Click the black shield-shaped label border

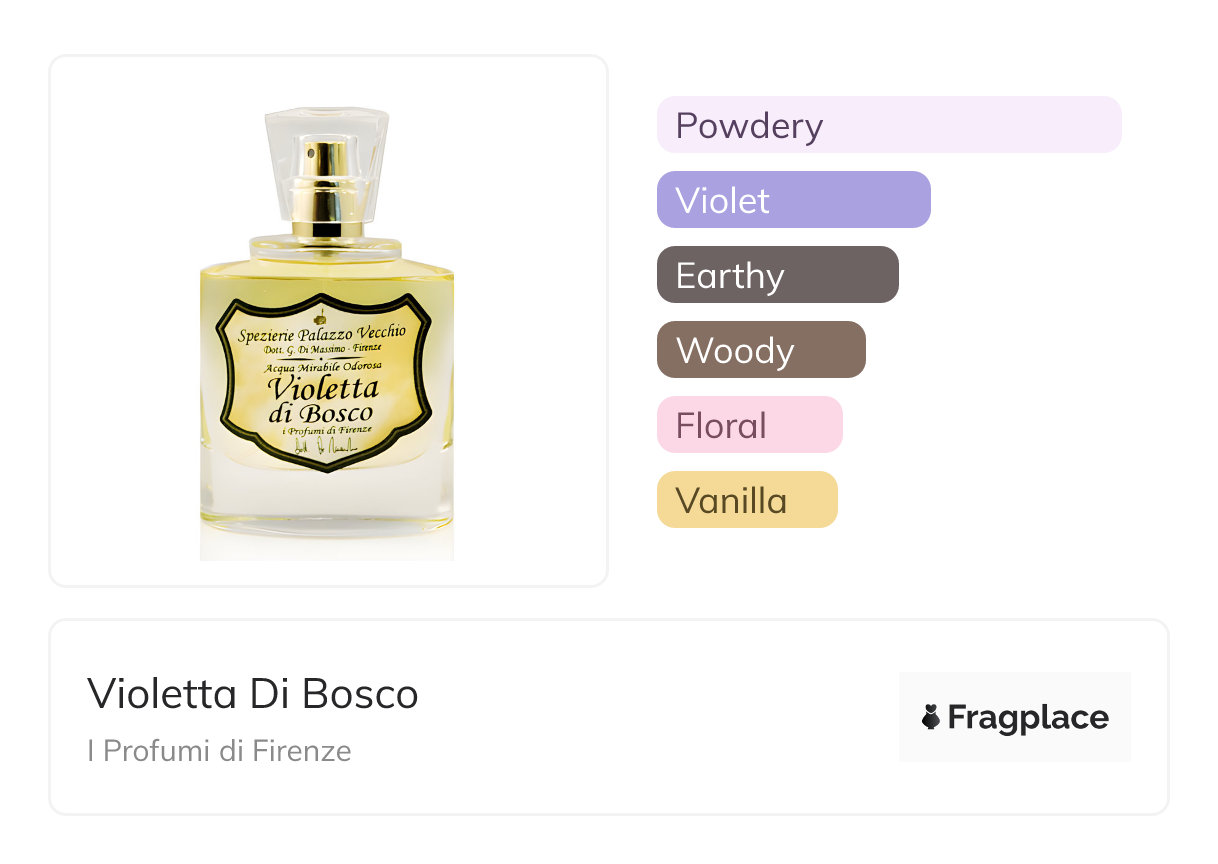click(x=222, y=372)
